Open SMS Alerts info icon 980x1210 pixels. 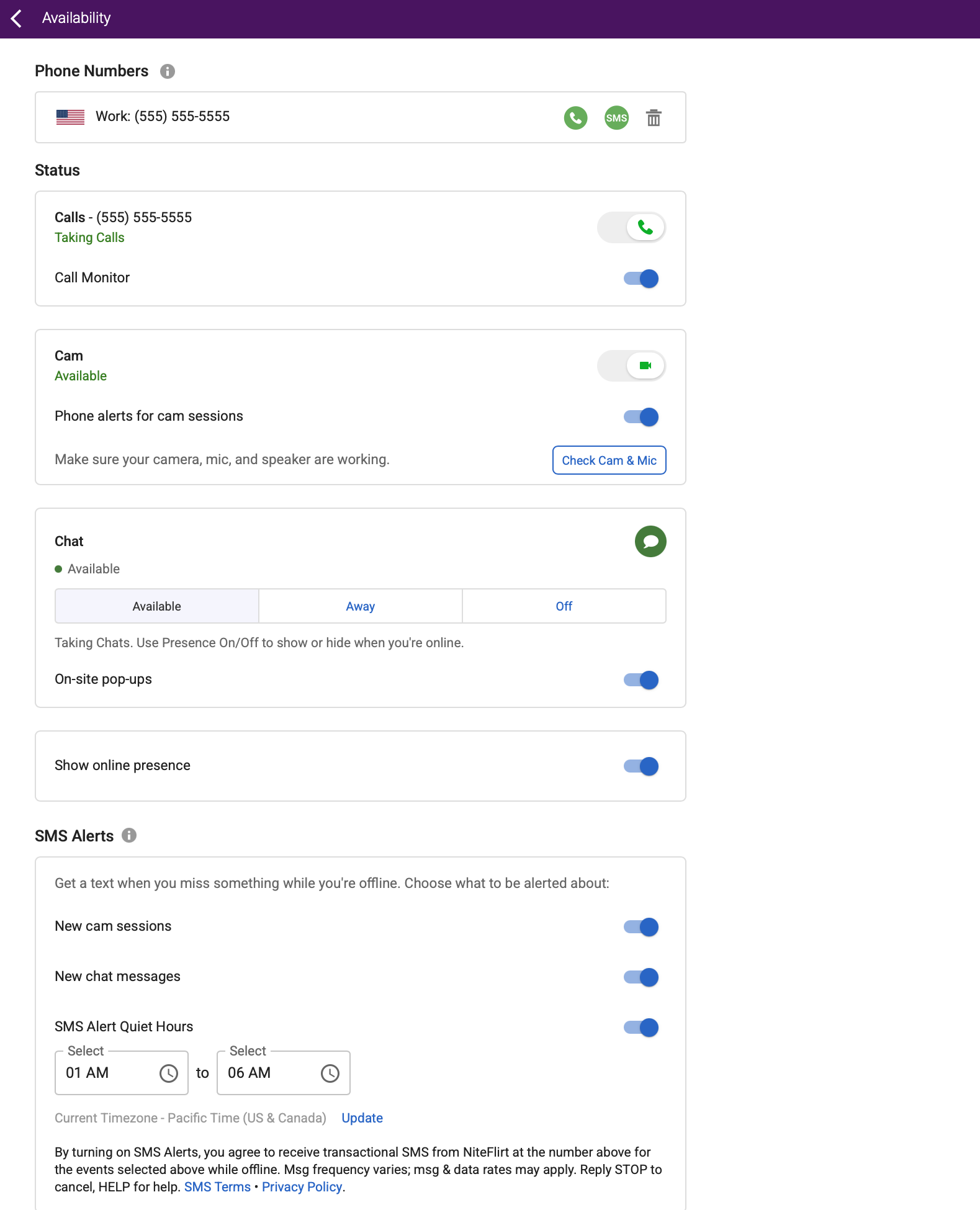pos(129,835)
